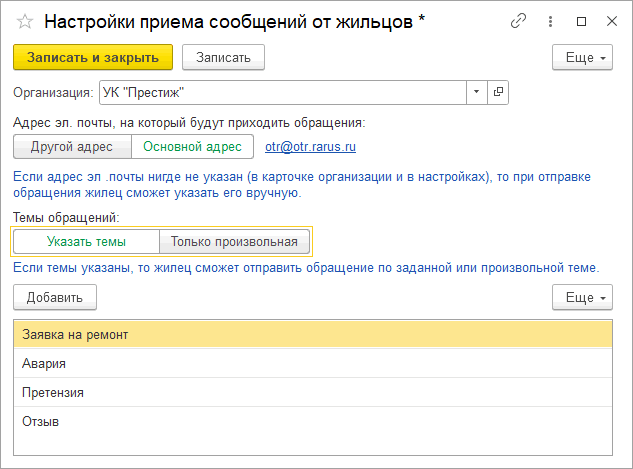Select the 'Основной адрес' toggle option
Viewport: 633px width, 469px height.
(193, 147)
